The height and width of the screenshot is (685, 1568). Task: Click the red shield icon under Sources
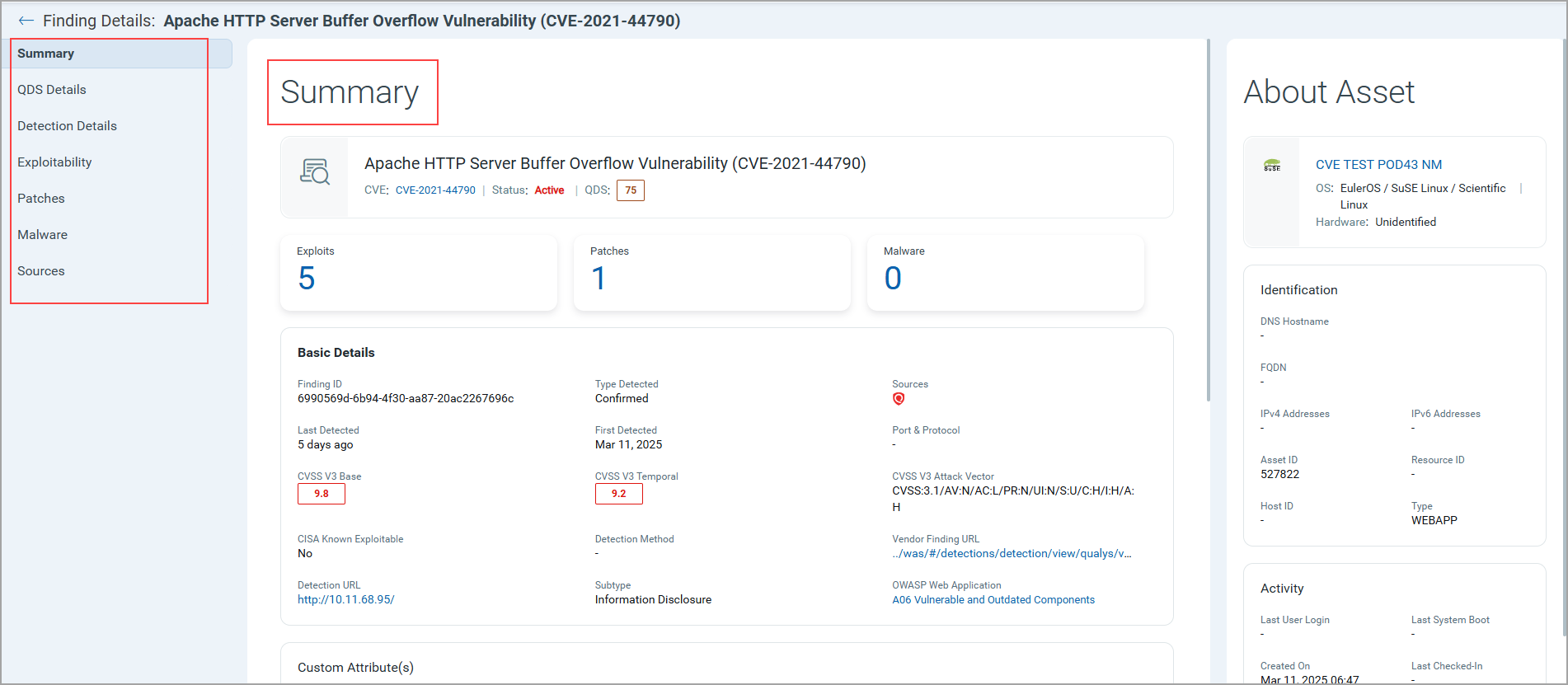(x=899, y=399)
